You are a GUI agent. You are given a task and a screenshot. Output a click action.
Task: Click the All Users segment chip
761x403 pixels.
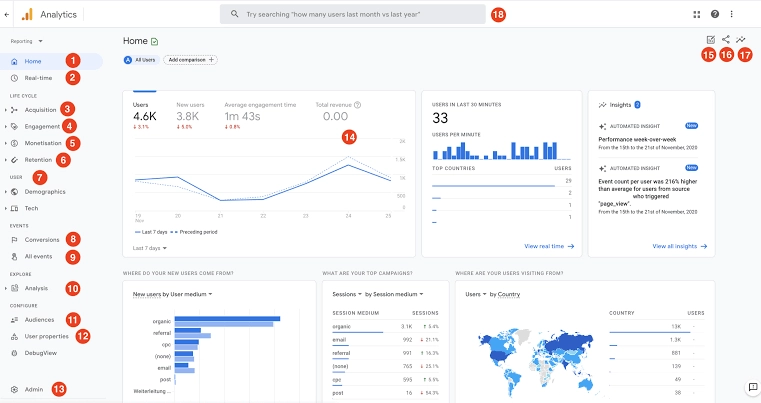click(140, 60)
